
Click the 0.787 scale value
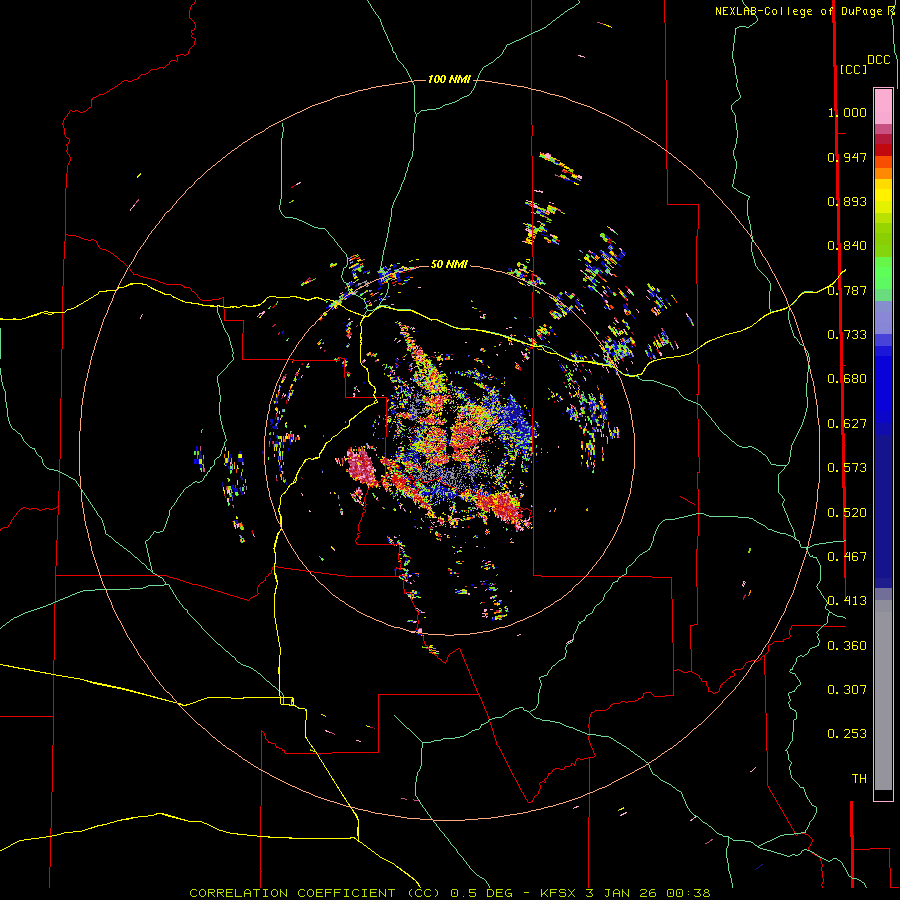pyautogui.click(x=847, y=290)
